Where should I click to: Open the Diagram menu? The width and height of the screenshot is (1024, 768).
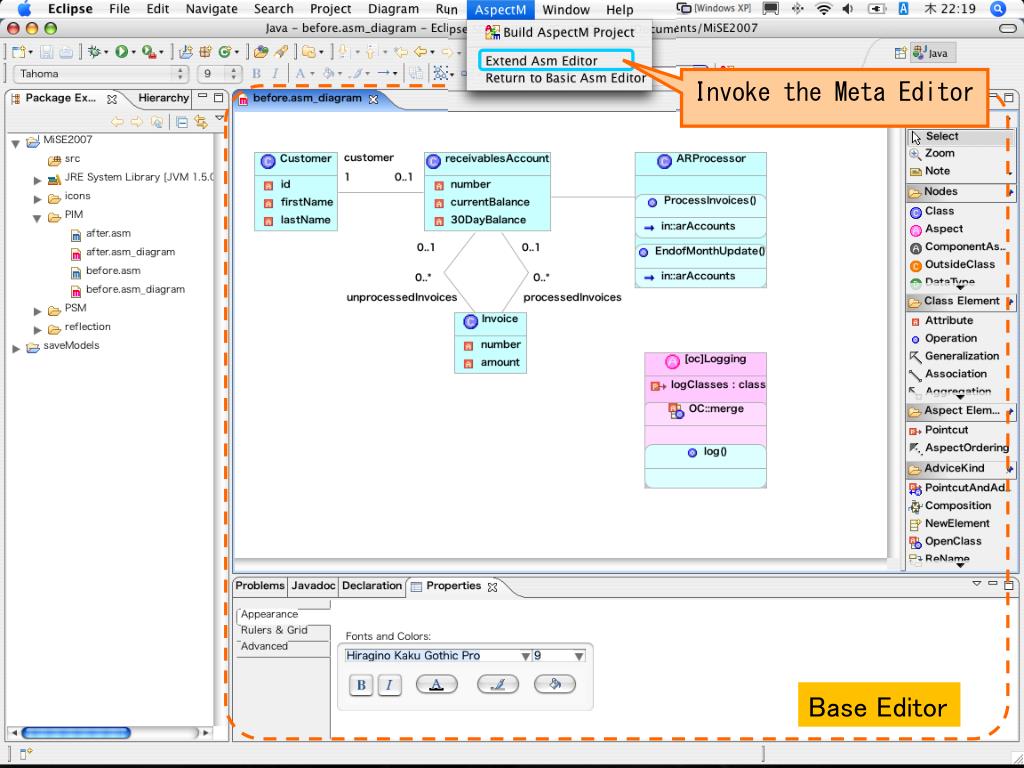[393, 9]
